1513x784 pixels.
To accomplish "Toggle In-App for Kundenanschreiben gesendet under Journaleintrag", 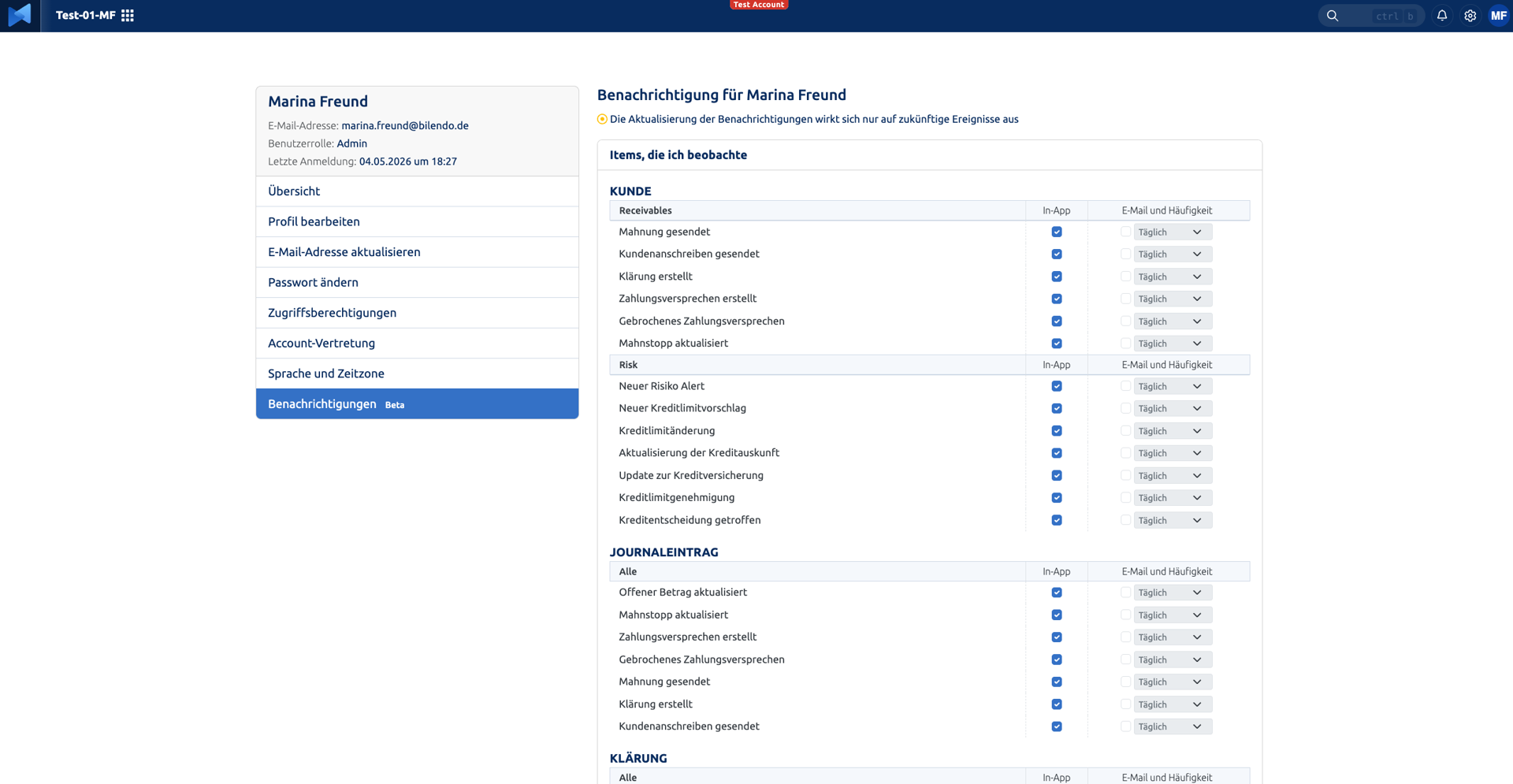I will tap(1057, 726).
